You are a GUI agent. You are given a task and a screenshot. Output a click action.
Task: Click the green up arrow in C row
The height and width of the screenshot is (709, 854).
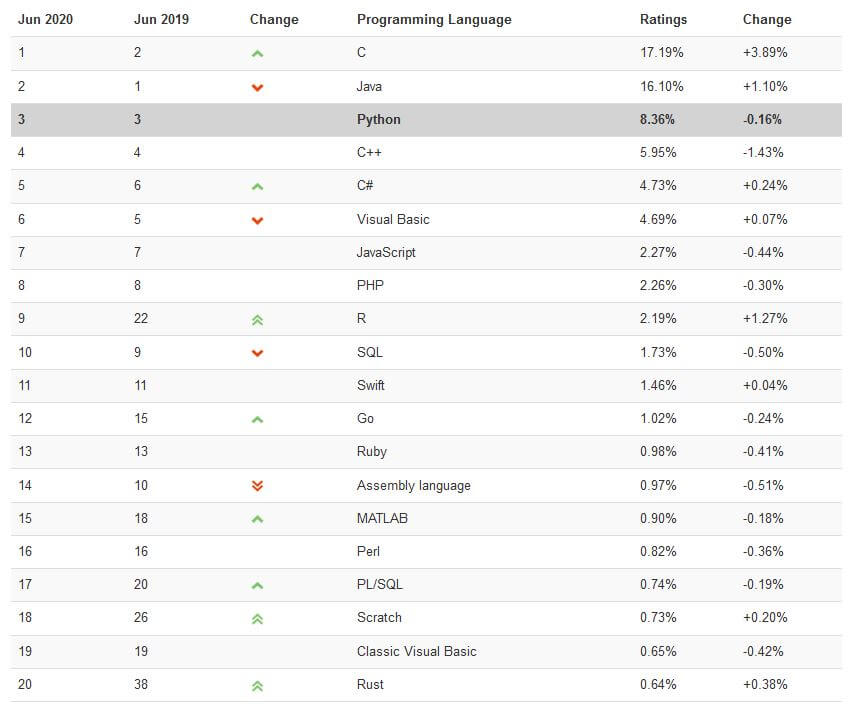tap(258, 53)
